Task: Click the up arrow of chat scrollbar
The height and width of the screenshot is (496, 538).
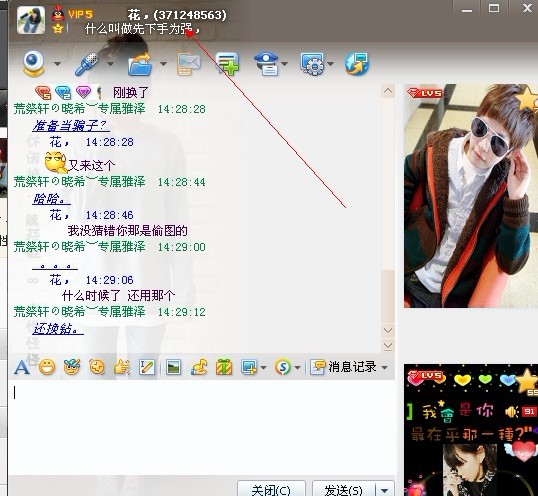Action: (388, 91)
